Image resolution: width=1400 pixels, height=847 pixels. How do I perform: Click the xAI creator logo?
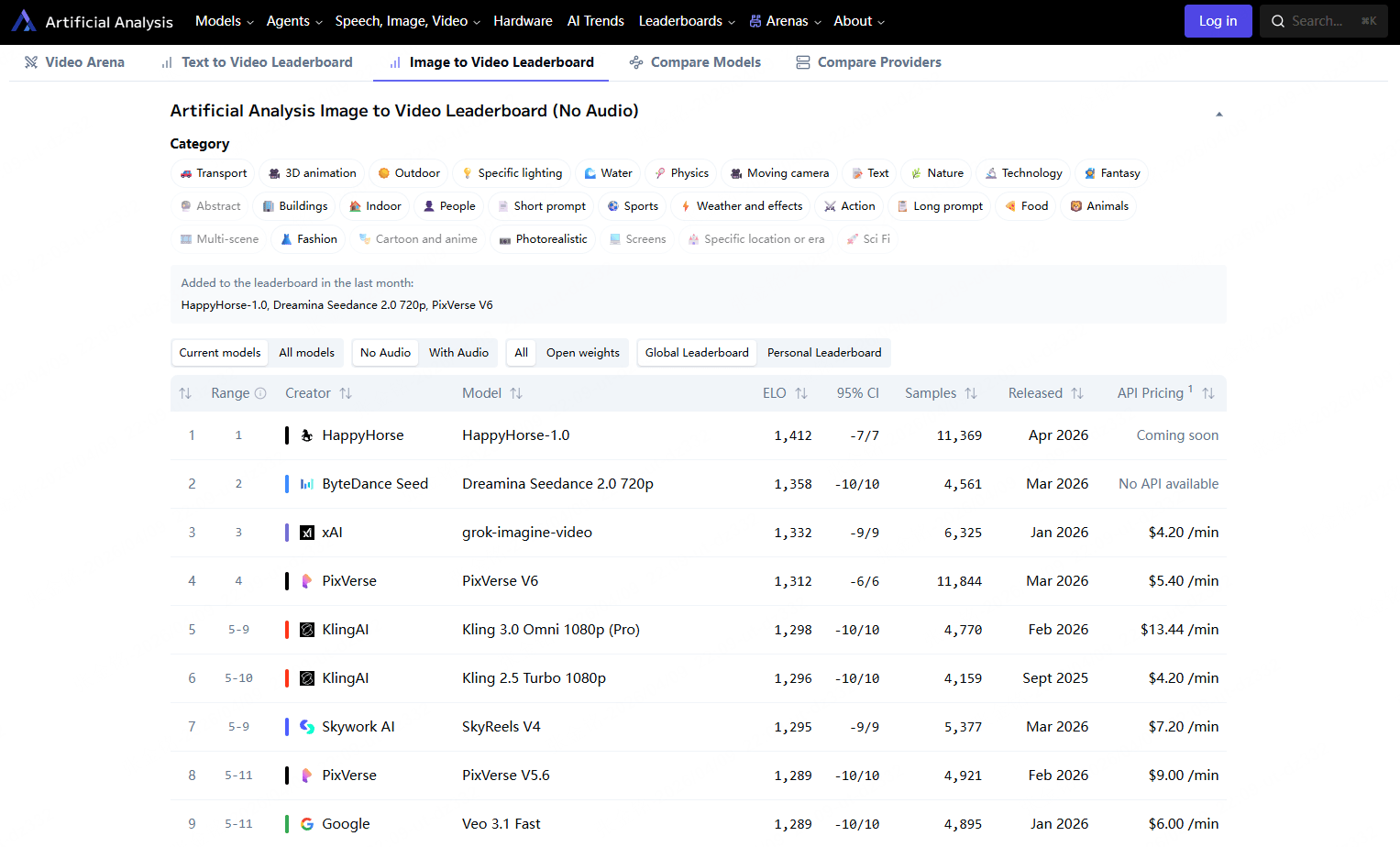pyautogui.click(x=306, y=532)
